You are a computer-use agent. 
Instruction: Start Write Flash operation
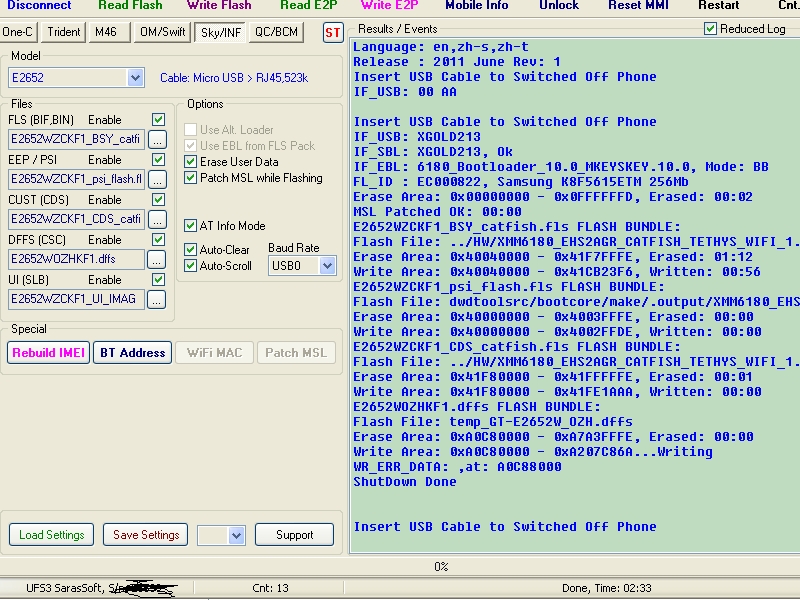click(219, 6)
